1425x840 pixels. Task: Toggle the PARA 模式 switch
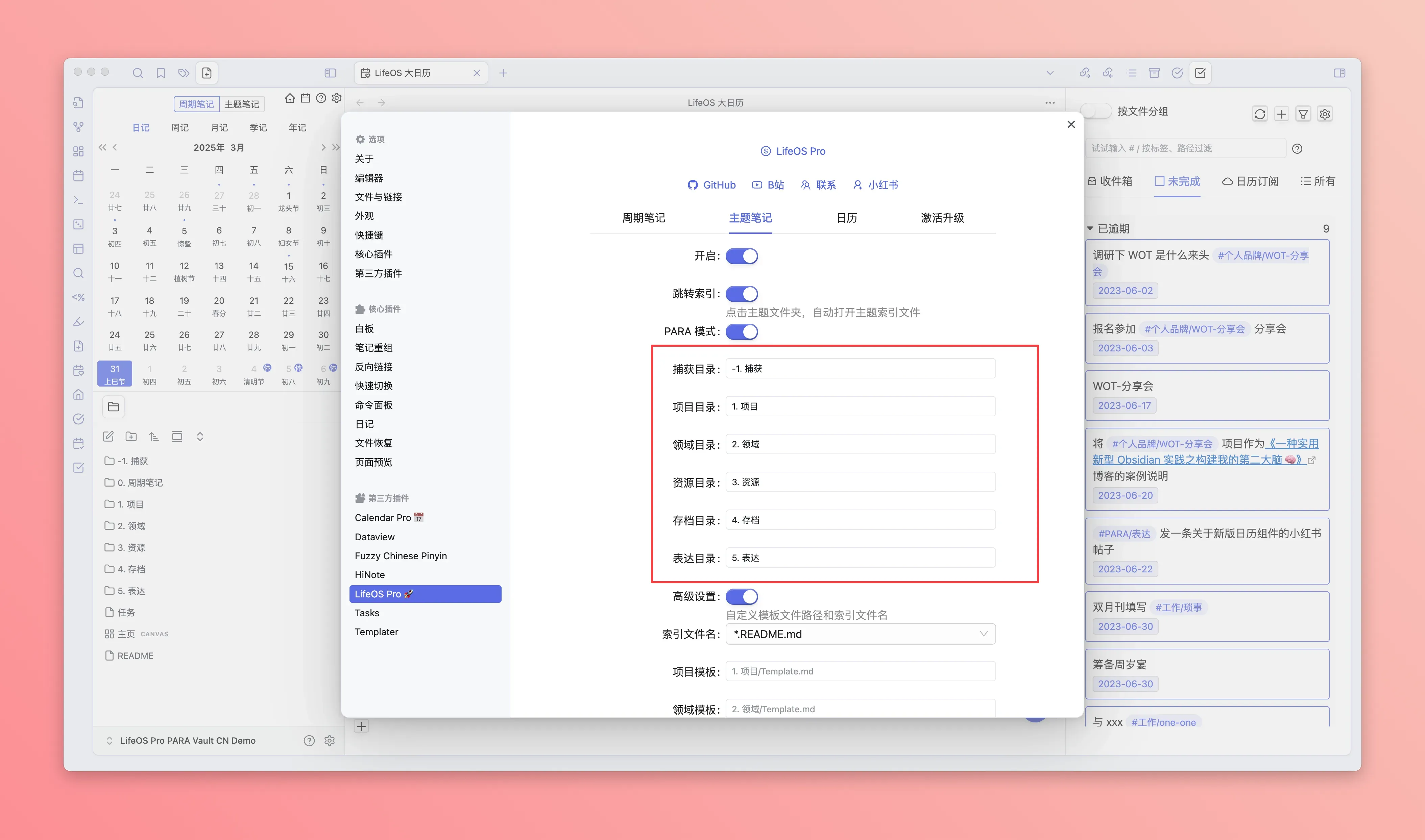coord(742,332)
